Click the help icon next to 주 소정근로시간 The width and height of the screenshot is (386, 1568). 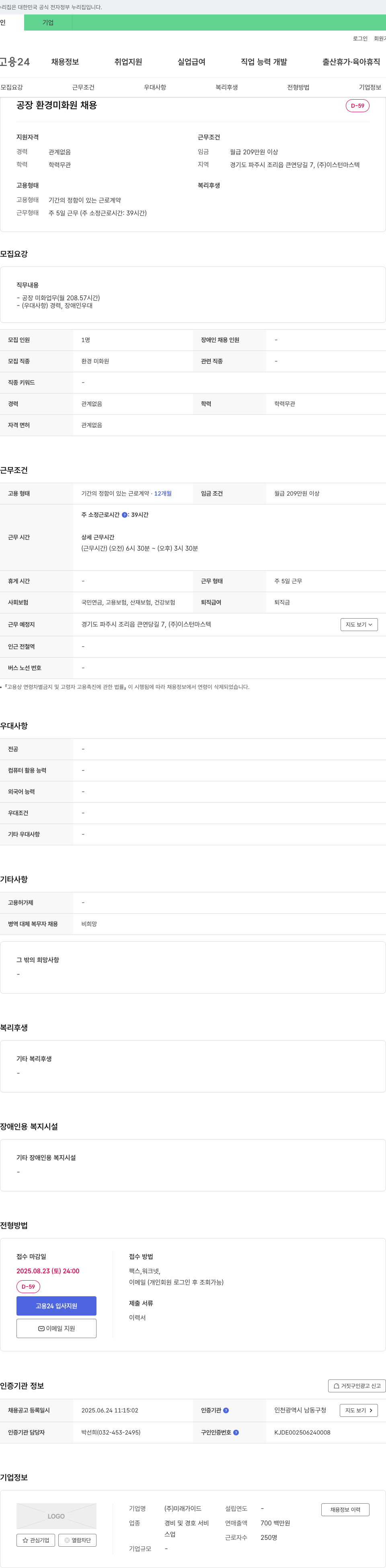[125, 515]
